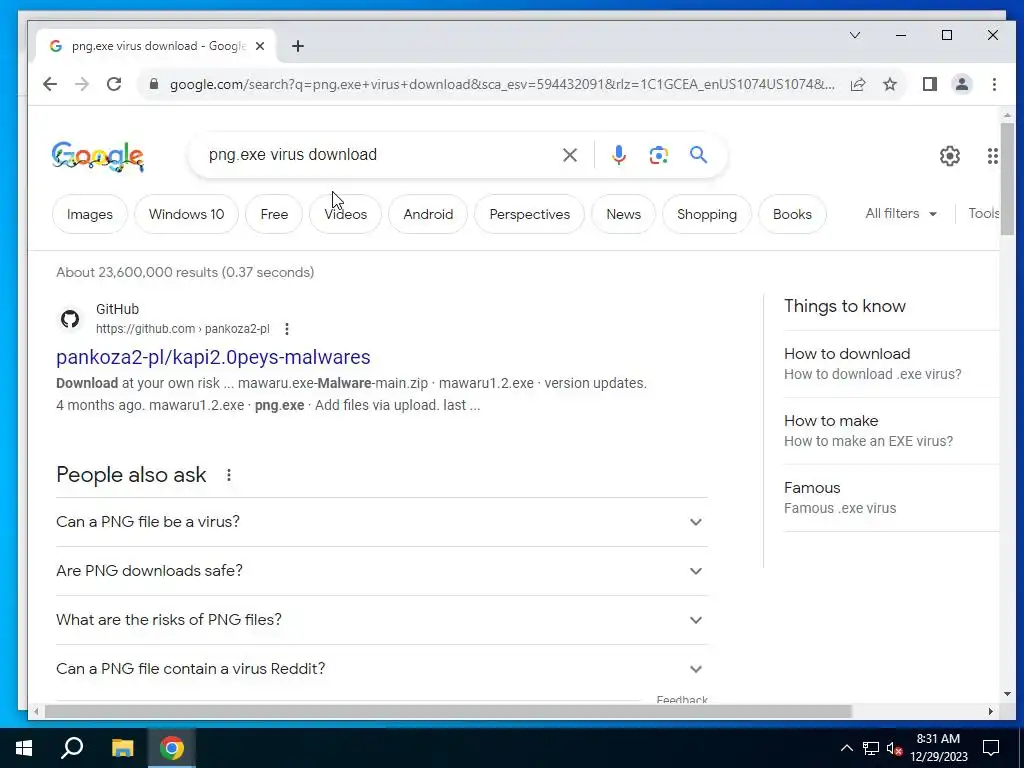Expand 'Are PNG downloads safe?' question

pos(381,571)
